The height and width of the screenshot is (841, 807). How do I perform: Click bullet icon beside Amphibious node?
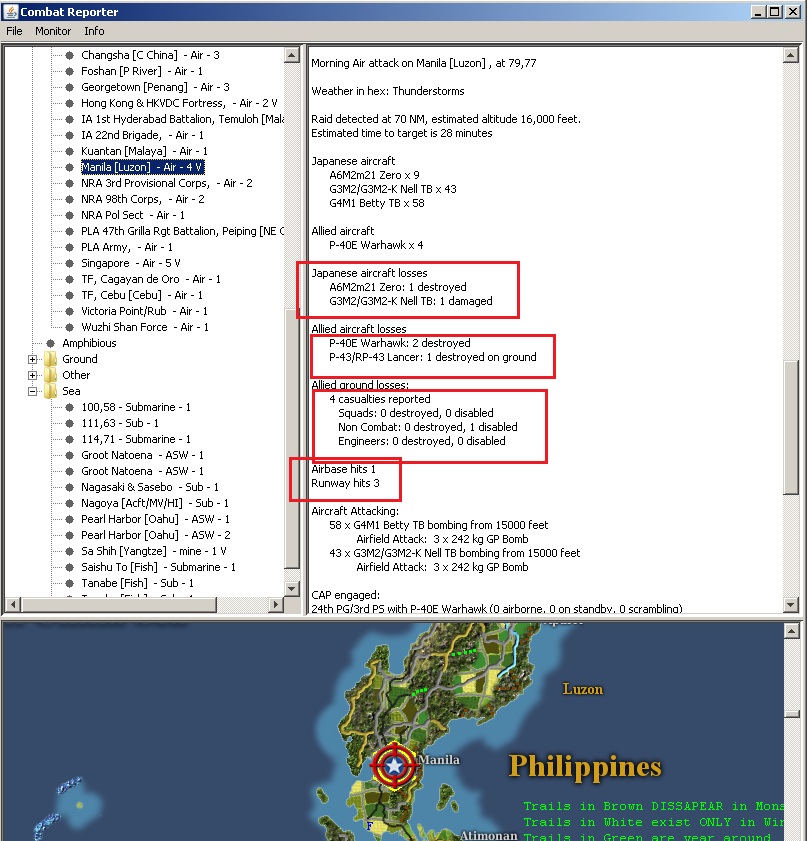50,343
